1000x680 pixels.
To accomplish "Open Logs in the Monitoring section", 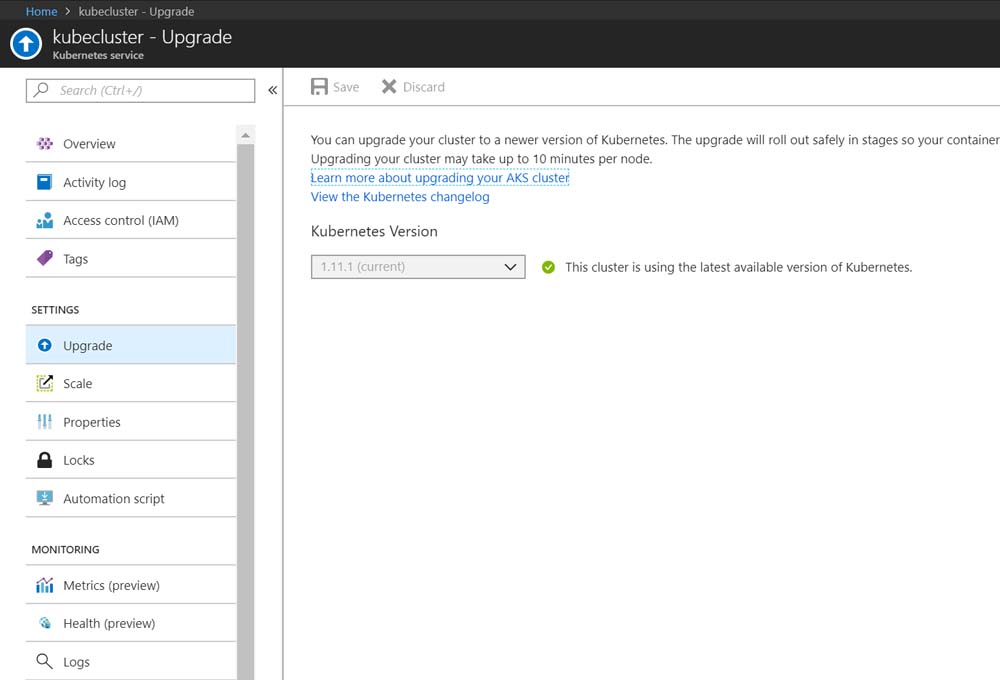I will (76, 662).
